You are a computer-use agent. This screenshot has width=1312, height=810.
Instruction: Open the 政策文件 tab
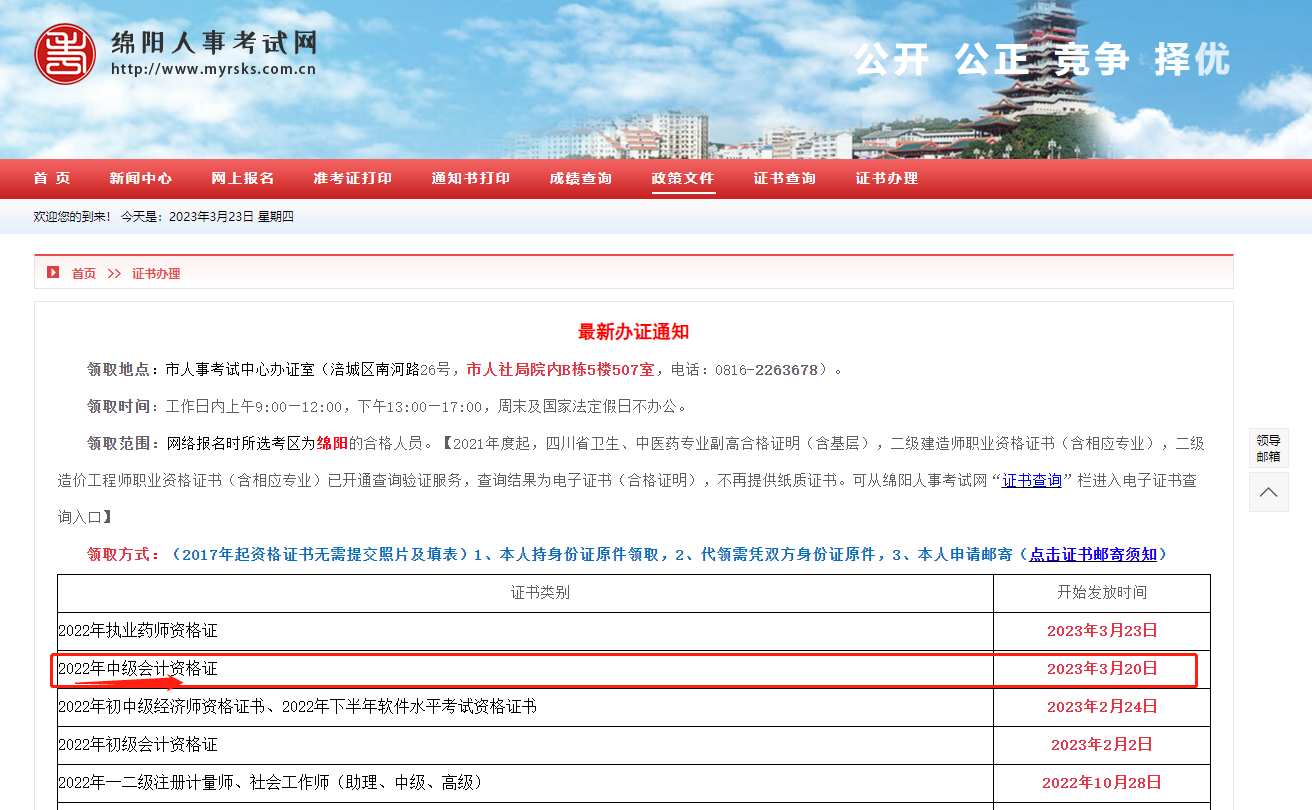tap(683, 178)
